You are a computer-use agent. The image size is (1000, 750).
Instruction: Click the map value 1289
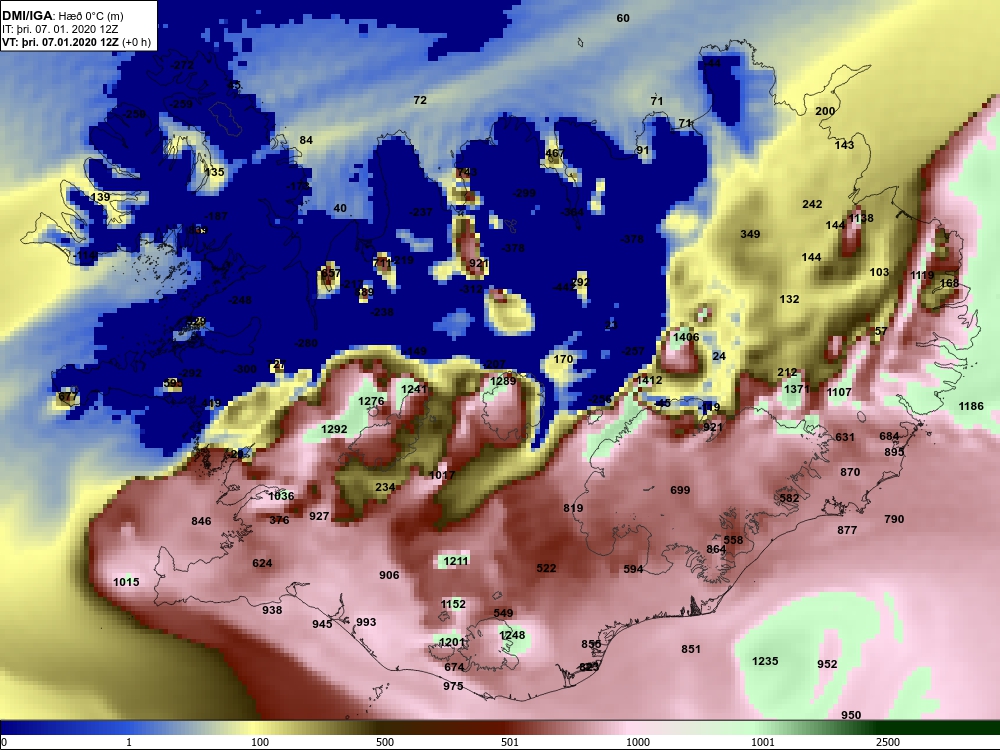click(x=503, y=381)
